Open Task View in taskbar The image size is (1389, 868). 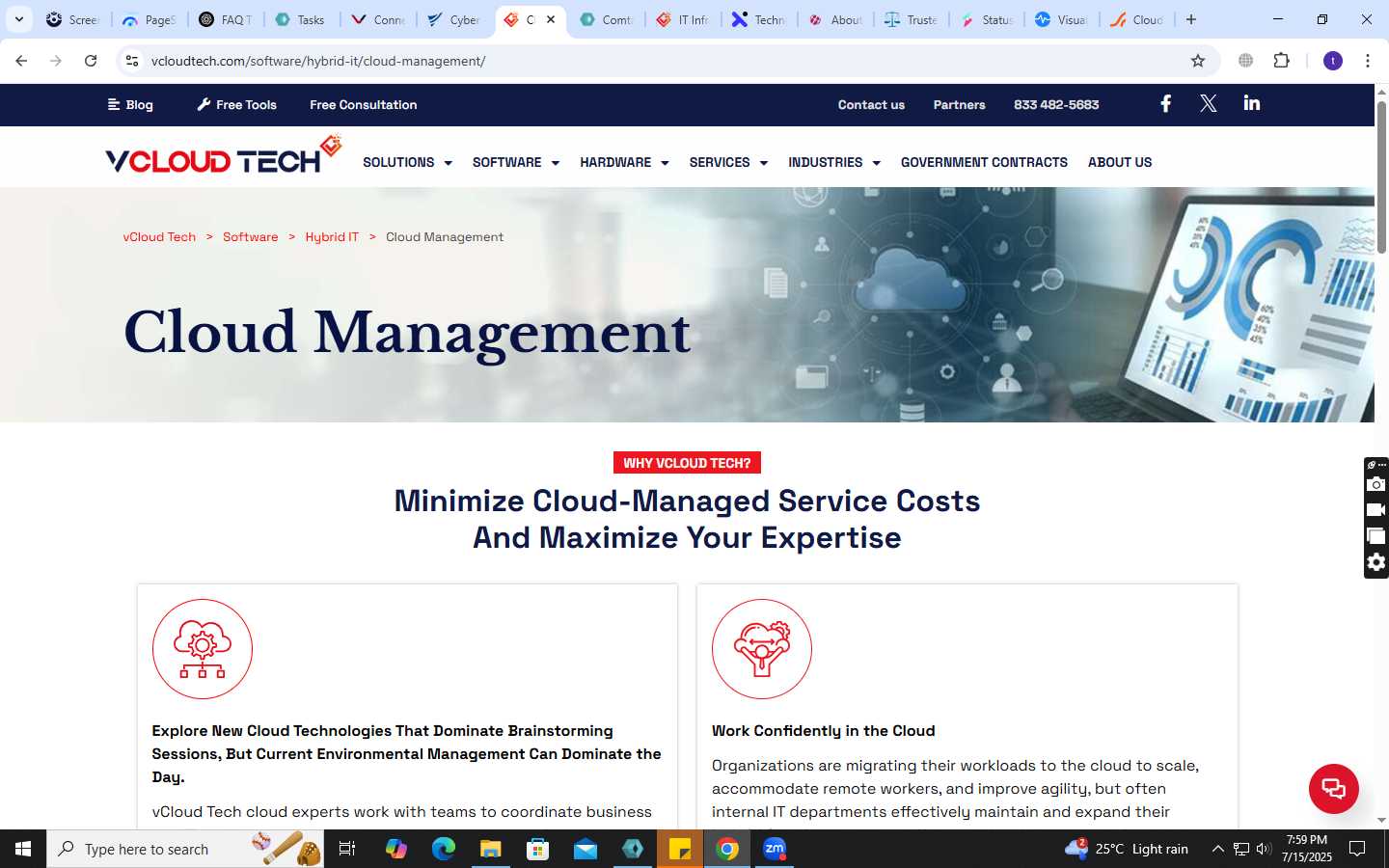[x=347, y=849]
